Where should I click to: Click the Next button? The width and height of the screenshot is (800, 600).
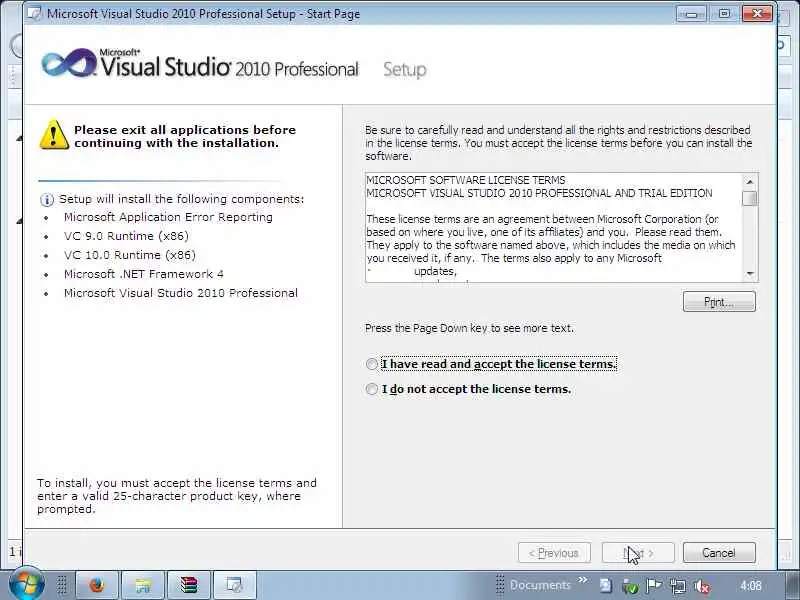click(638, 553)
